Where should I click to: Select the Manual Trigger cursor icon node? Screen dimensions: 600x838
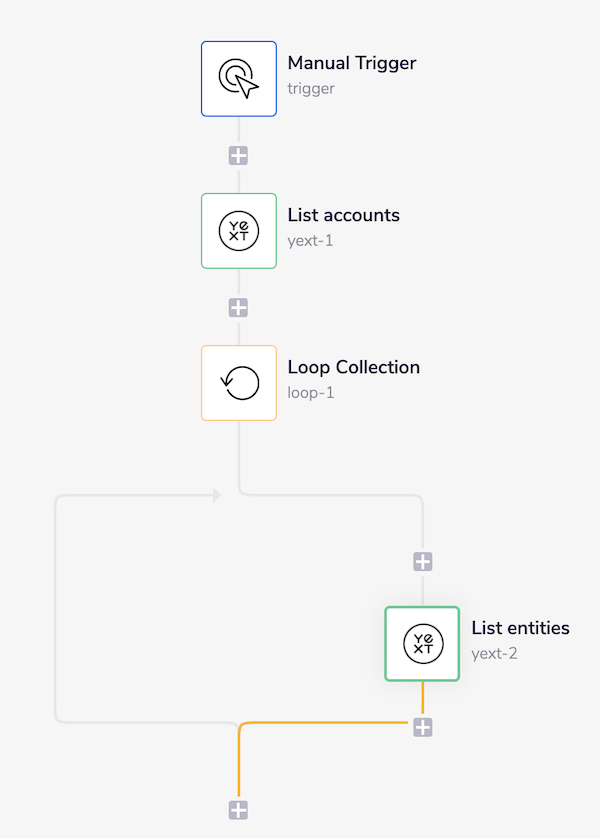click(x=239, y=78)
